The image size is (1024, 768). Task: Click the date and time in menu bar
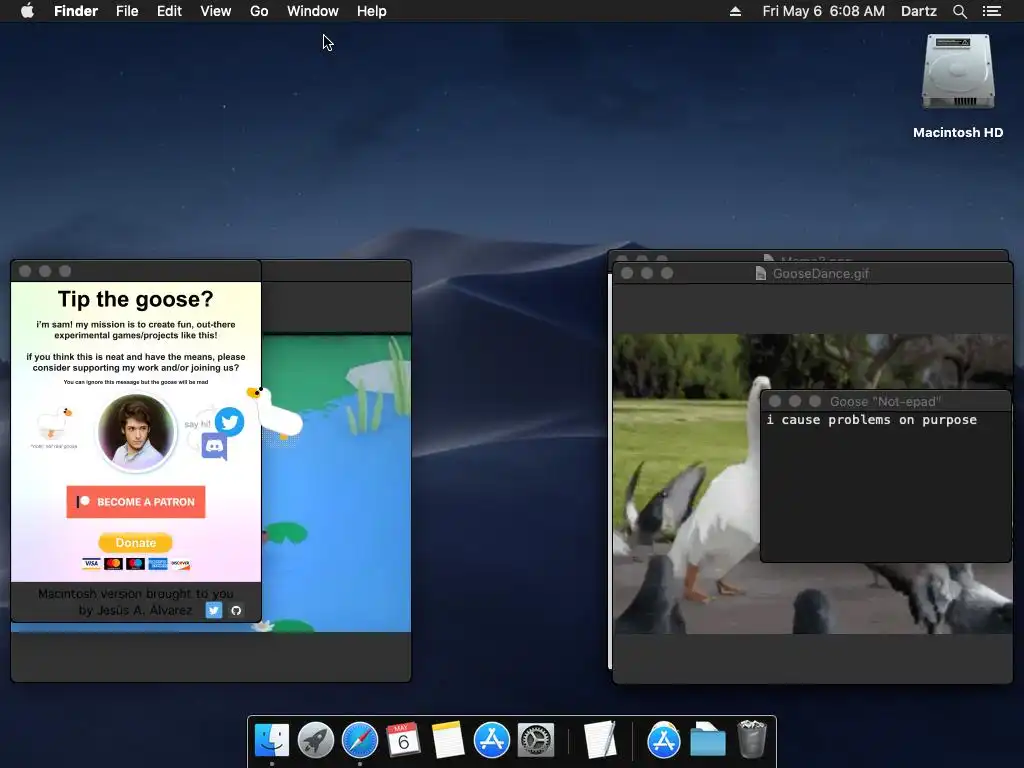coord(824,11)
